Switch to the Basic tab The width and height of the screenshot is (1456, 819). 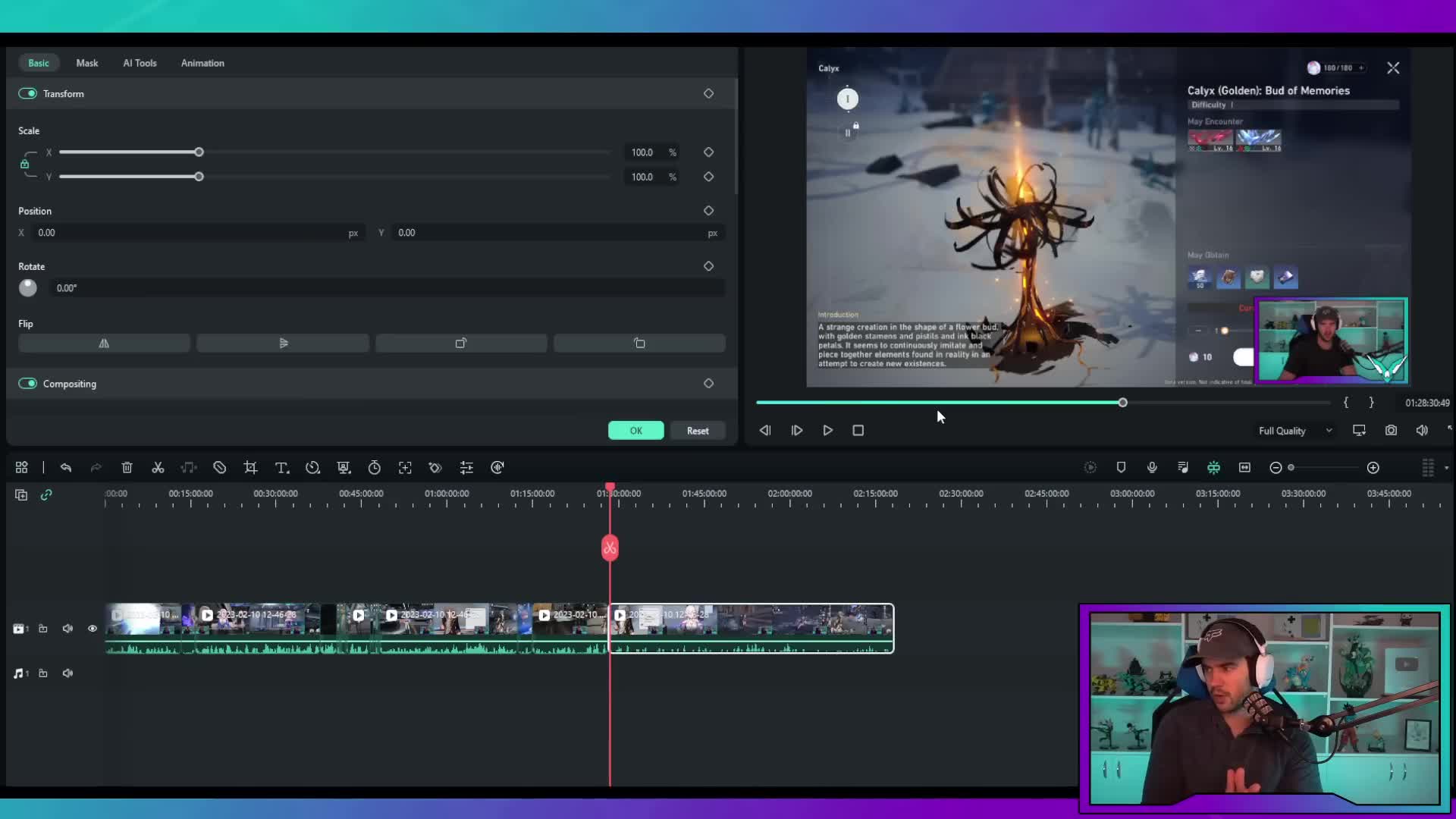pos(39,63)
